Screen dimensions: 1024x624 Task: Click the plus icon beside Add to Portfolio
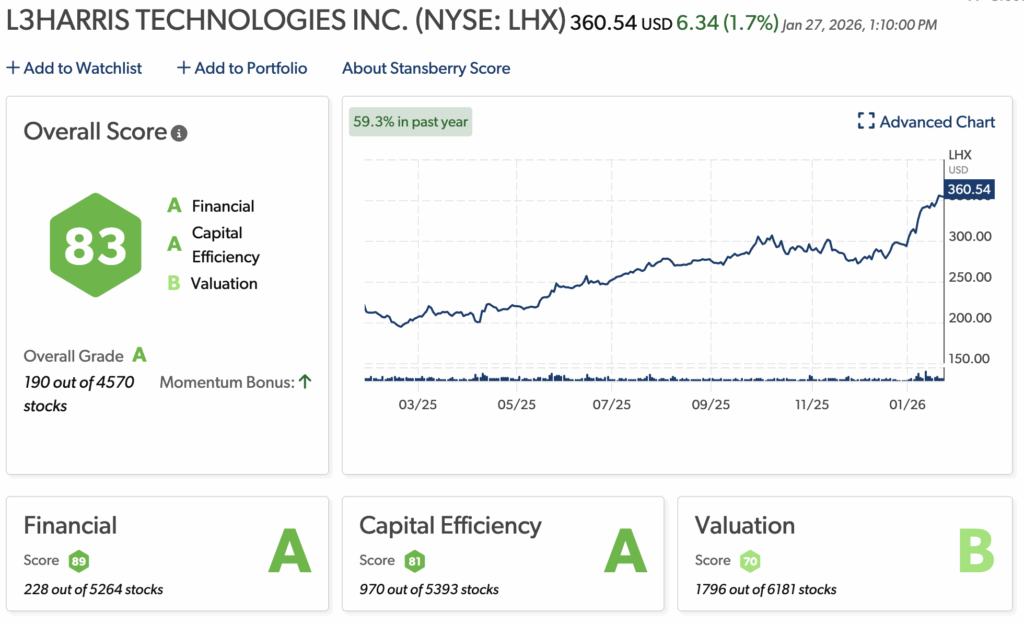click(183, 68)
